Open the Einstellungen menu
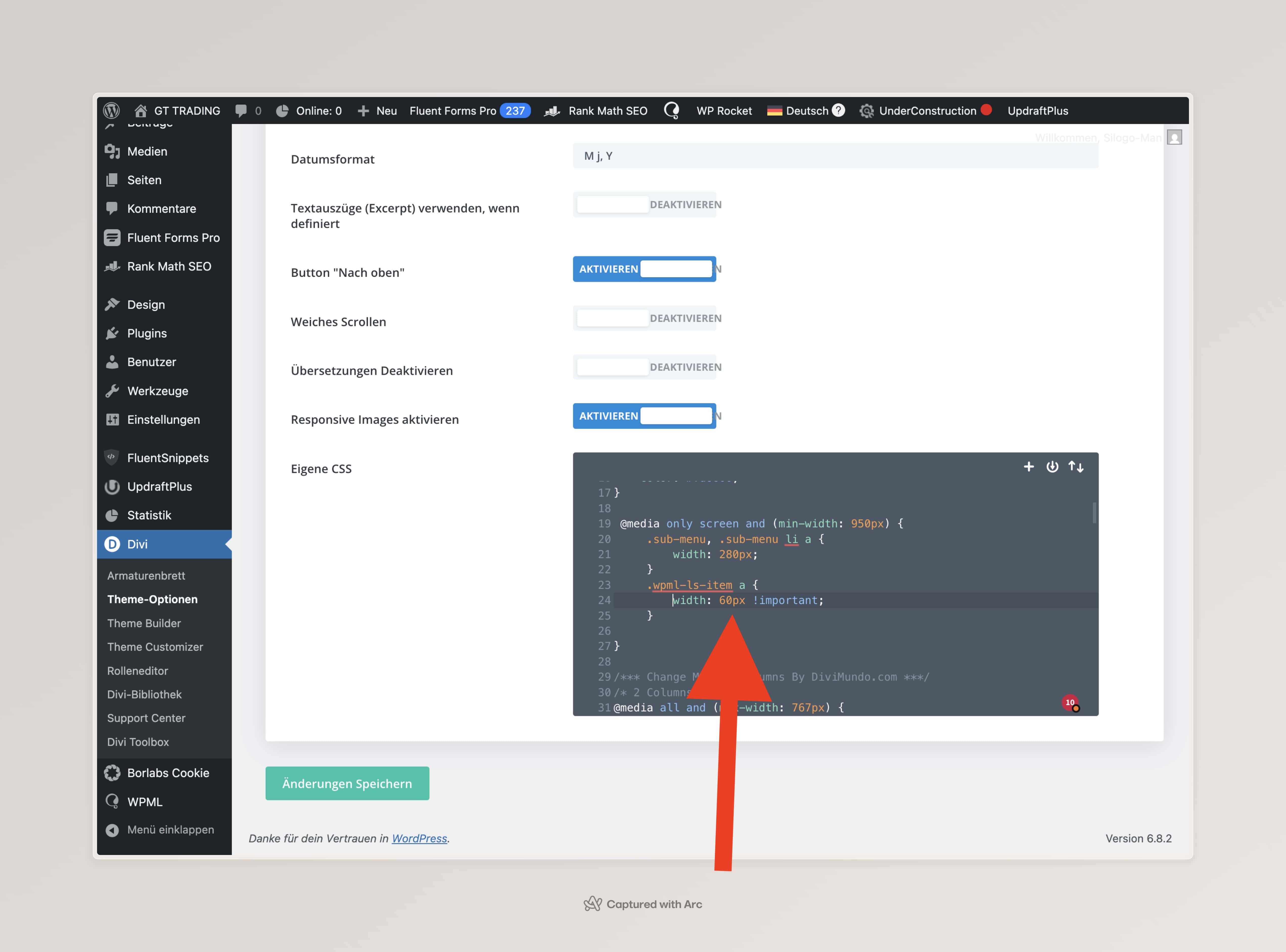The image size is (1286, 952). pyautogui.click(x=164, y=419)
